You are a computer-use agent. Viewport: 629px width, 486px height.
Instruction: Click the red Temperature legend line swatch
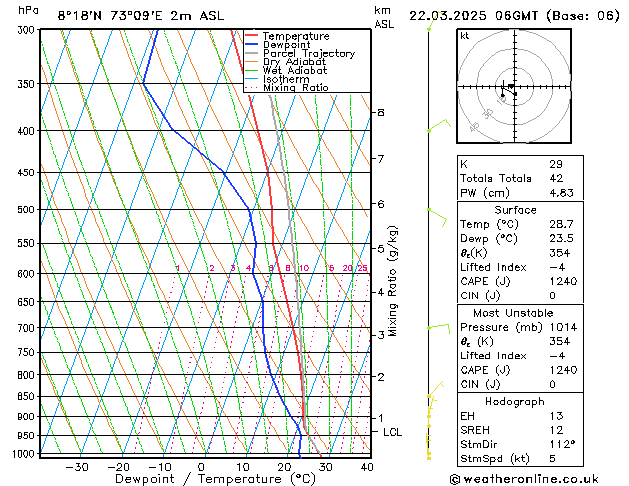tap(251, 36)
